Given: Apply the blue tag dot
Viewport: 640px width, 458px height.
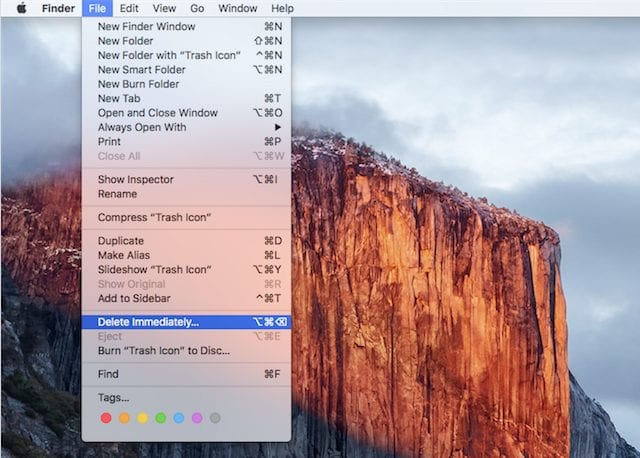Looking at the screenshot, I should click(178, 418).
